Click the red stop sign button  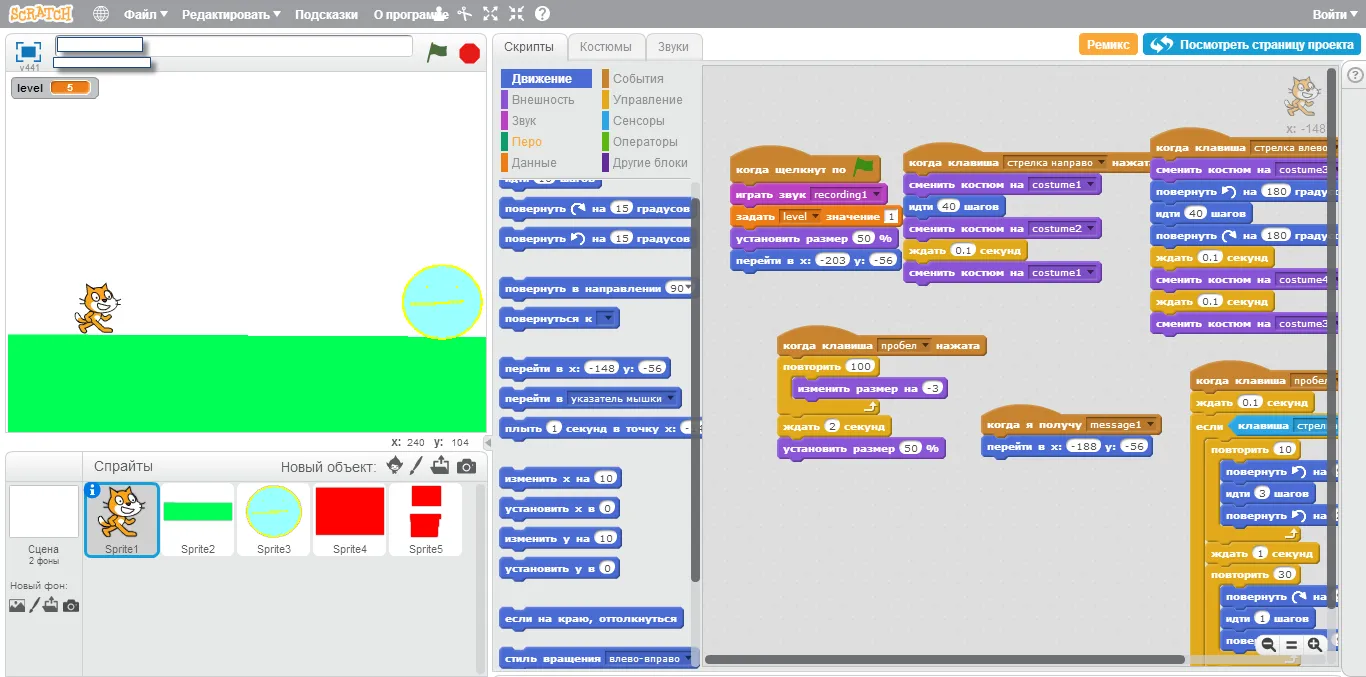(470, 53)
